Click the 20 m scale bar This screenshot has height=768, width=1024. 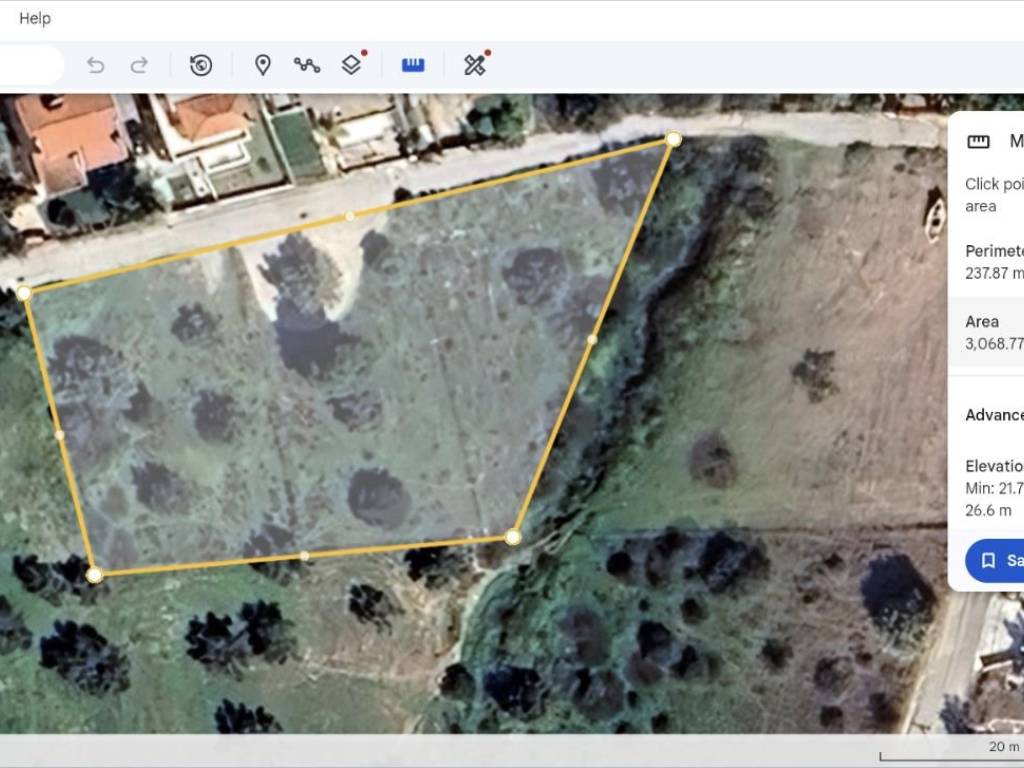pyautogui.click(x=950, y=752)
